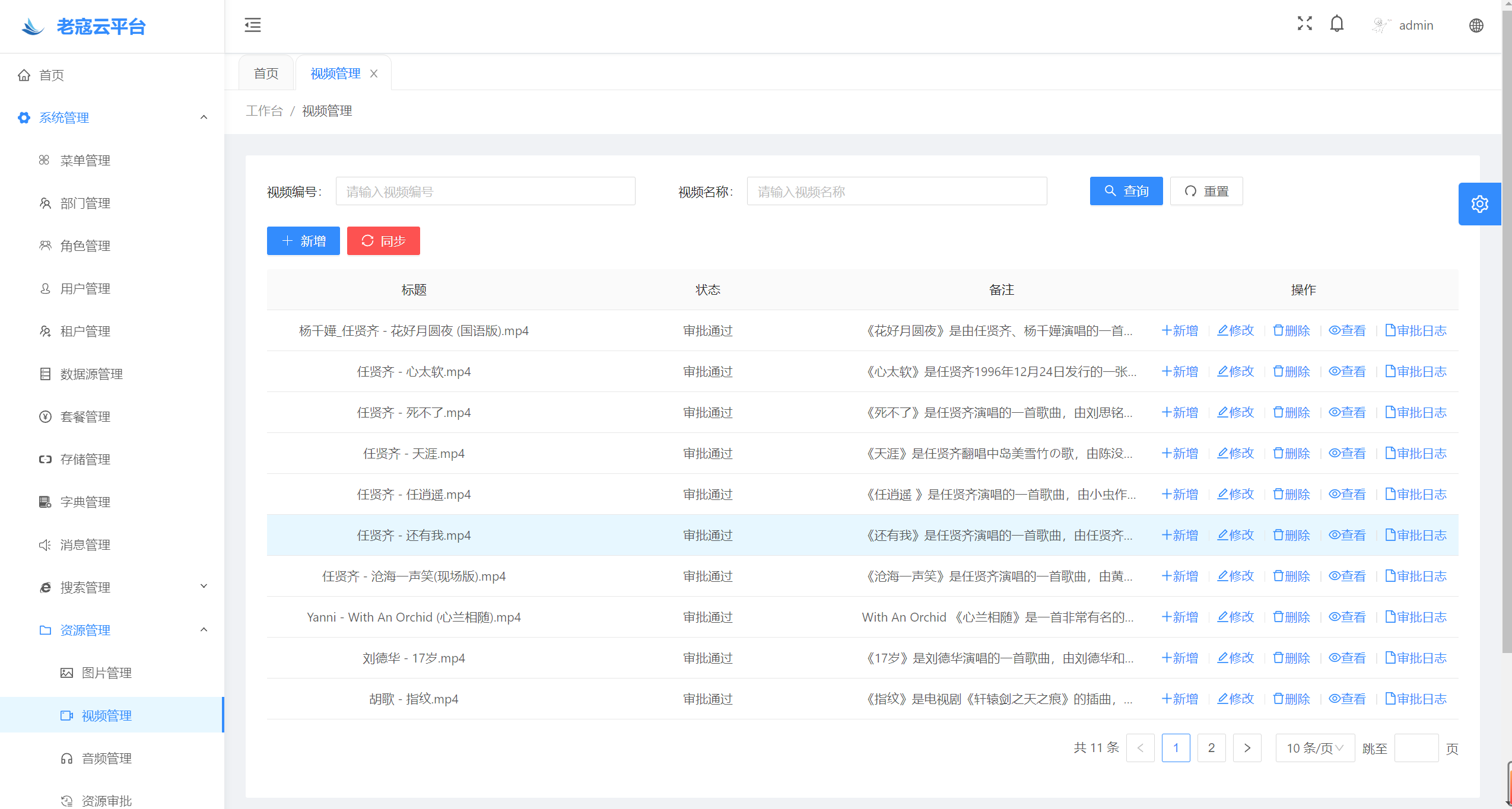The image size is (1512, 809).
Task: Open the blue settings gear panel
Action: (x=1479, y=204)
